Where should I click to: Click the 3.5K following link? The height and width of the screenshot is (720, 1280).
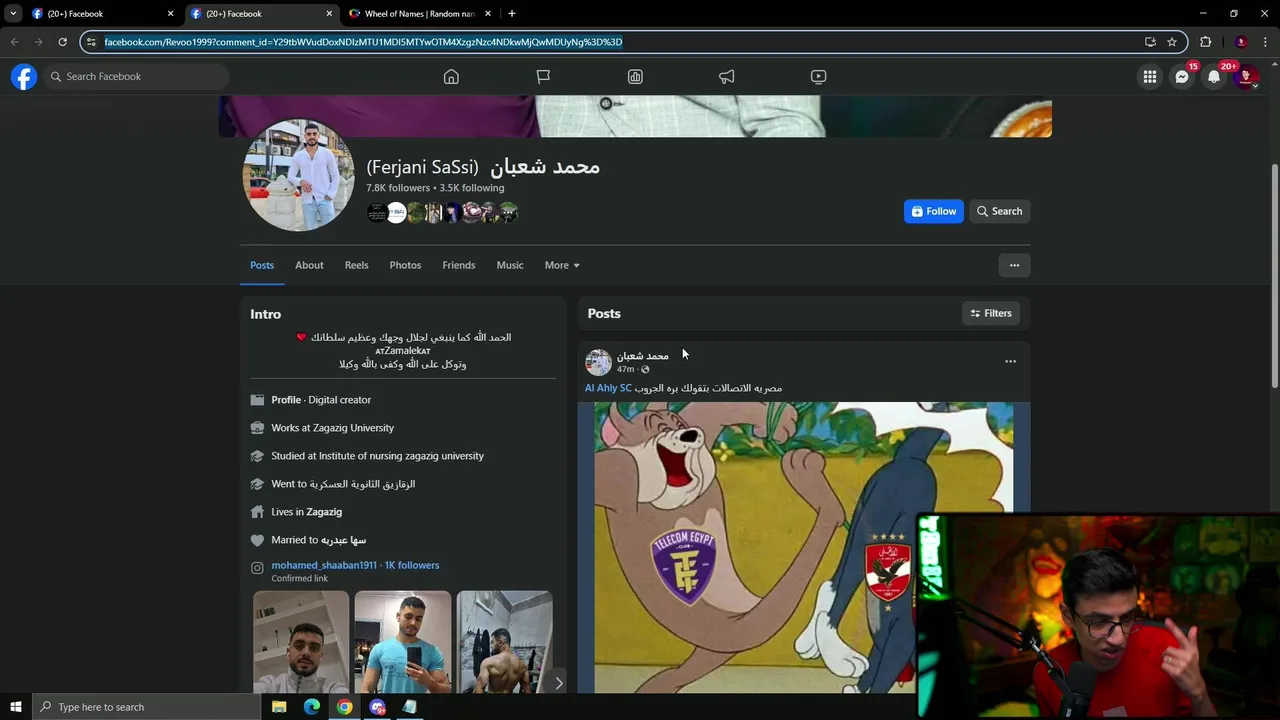[x=472, y=188]
